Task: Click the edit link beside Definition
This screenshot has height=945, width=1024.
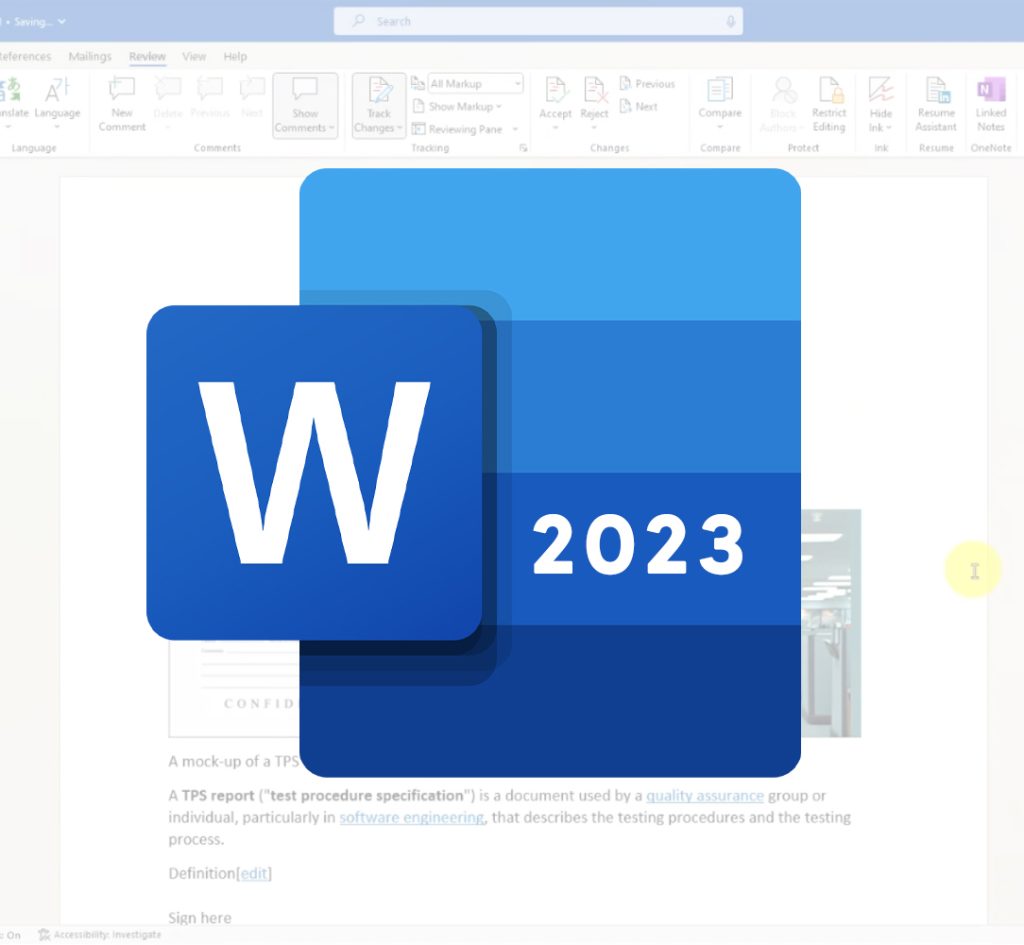Action: tap(253, 873)
